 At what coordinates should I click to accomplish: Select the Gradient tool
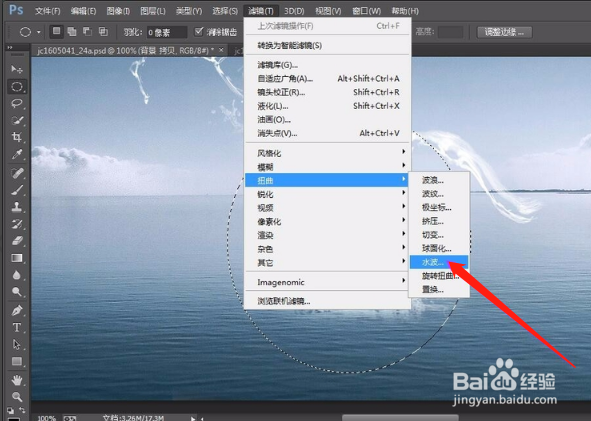coord(17,258)
